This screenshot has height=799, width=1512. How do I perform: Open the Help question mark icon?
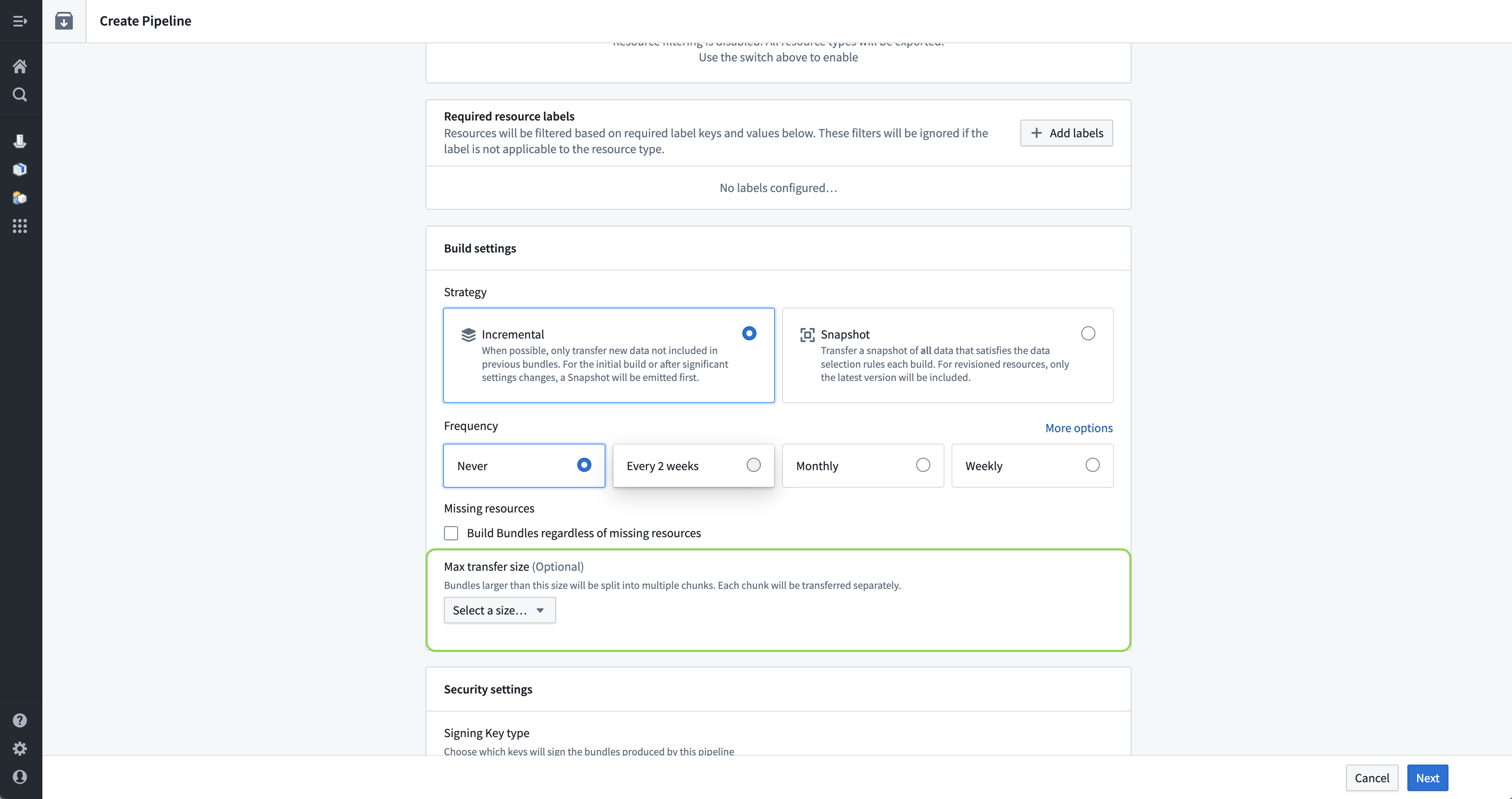tap(20, 720)
